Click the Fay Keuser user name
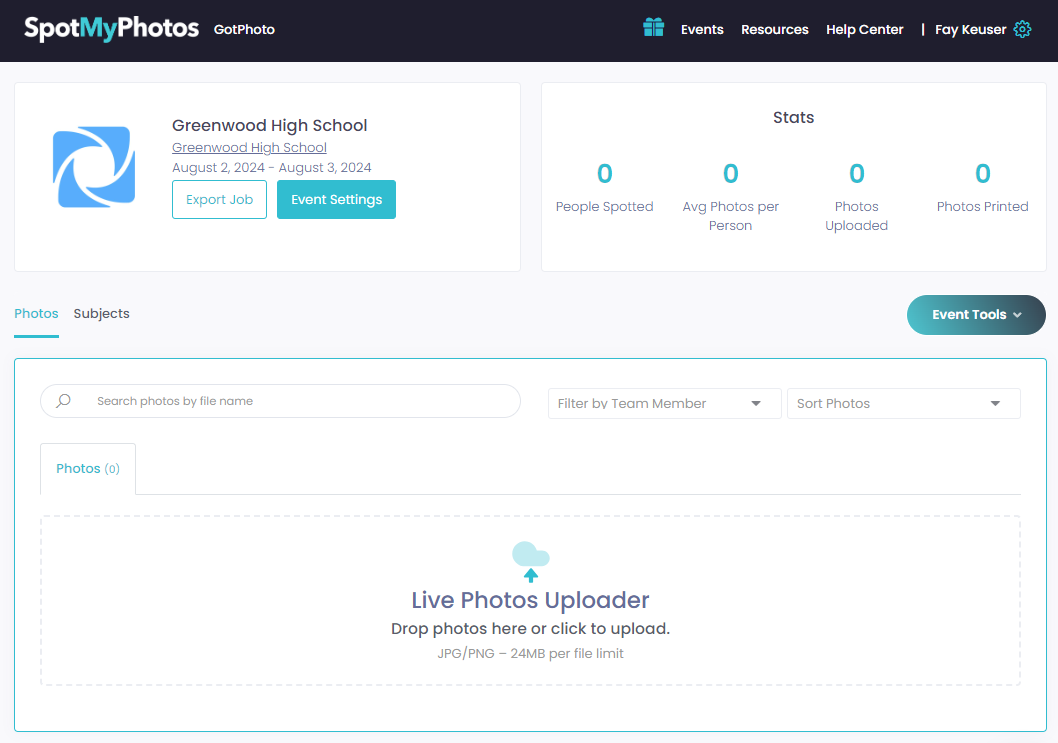Screen dimensions: 1058x743 [x=970, y=30]
